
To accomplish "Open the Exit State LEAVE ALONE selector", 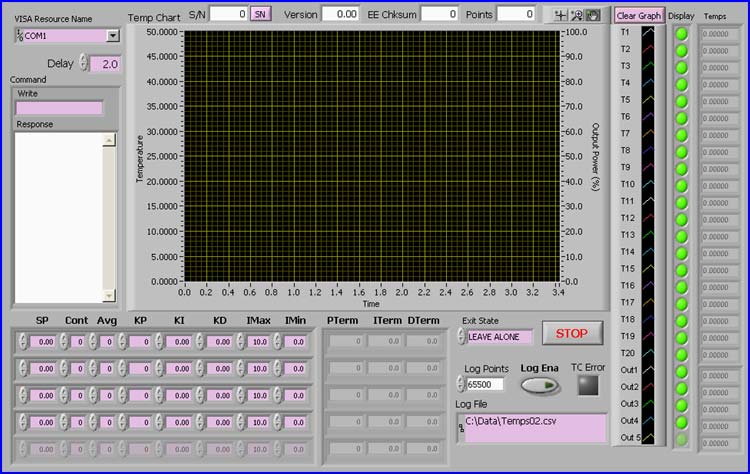I will click(498, 337).
